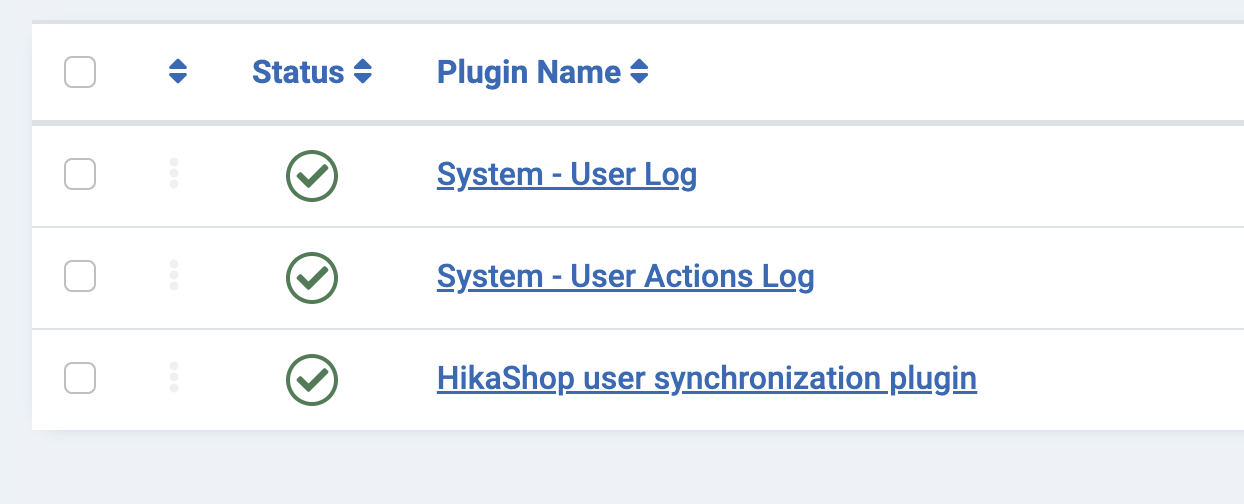
Task: Tick the System - User Actions Log checkbox
Action: click(x=80, y=276)
